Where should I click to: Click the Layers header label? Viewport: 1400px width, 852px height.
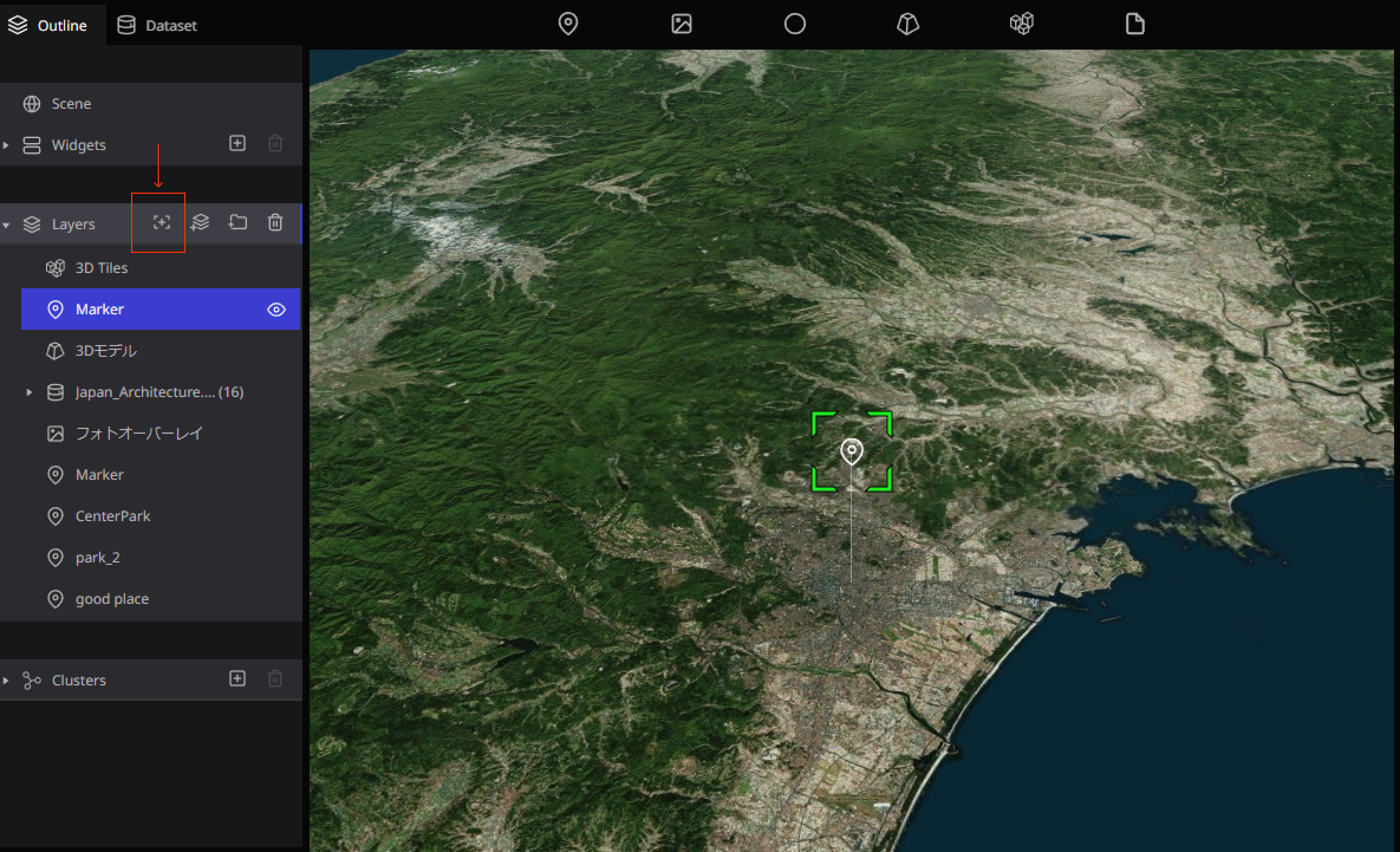click(x=73, y=225)
